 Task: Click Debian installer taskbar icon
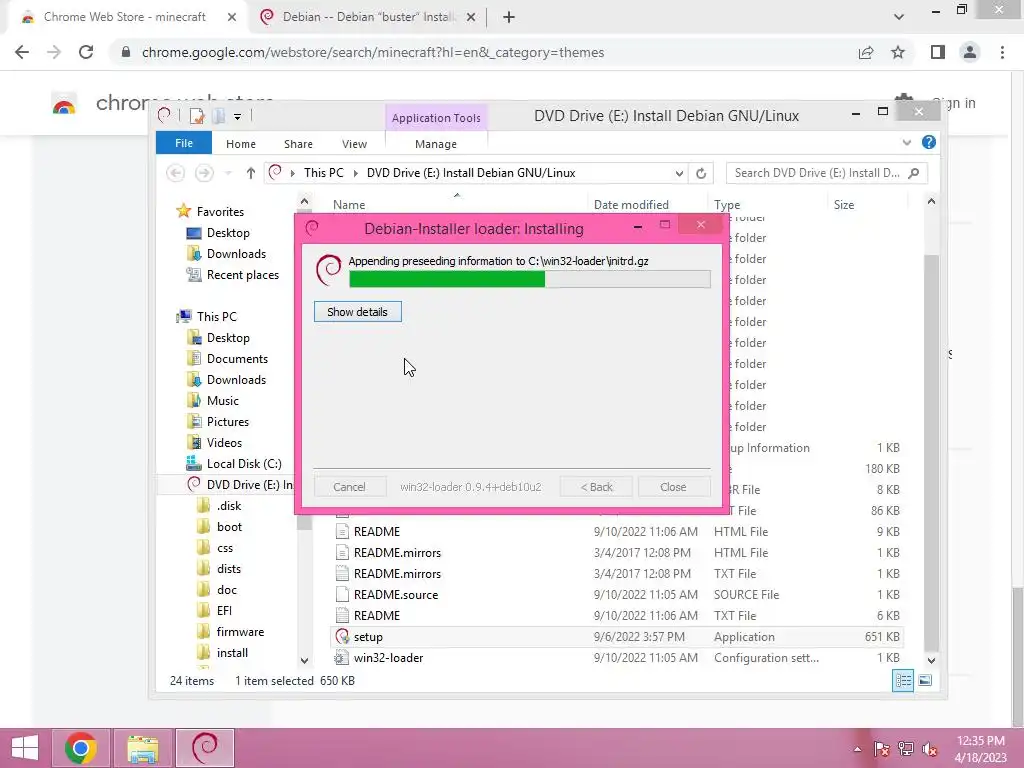(x=205, y=748)
